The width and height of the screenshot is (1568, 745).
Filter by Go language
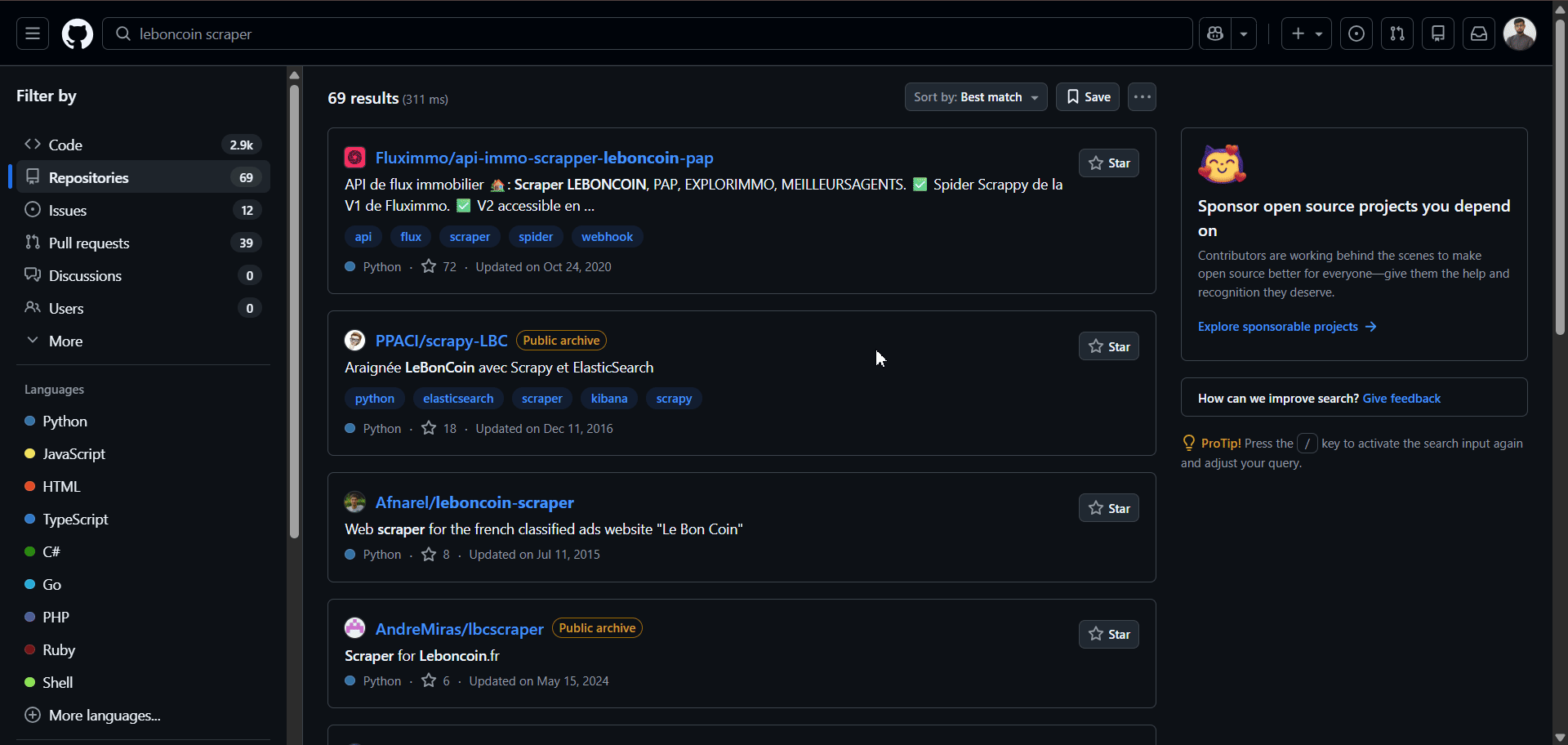point(143,584)
